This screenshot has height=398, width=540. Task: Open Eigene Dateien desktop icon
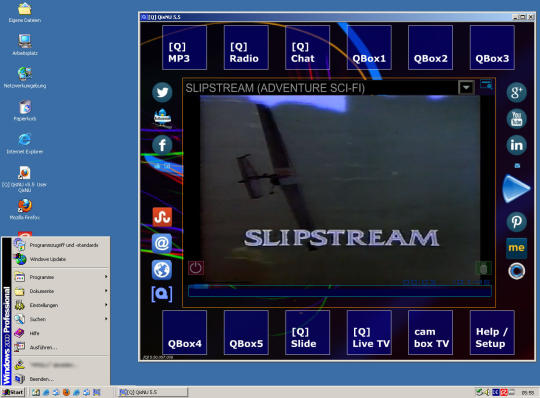[x=25, y=12]
